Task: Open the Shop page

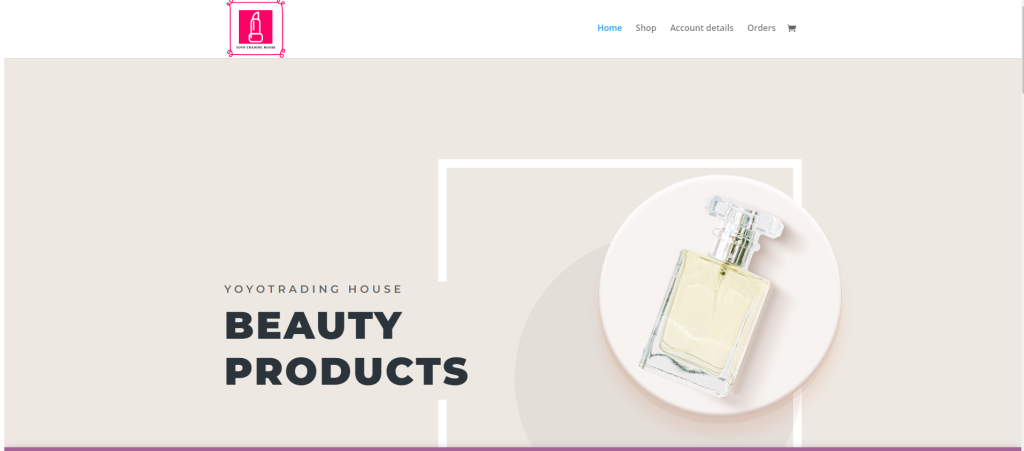Action: coord(646,28)
